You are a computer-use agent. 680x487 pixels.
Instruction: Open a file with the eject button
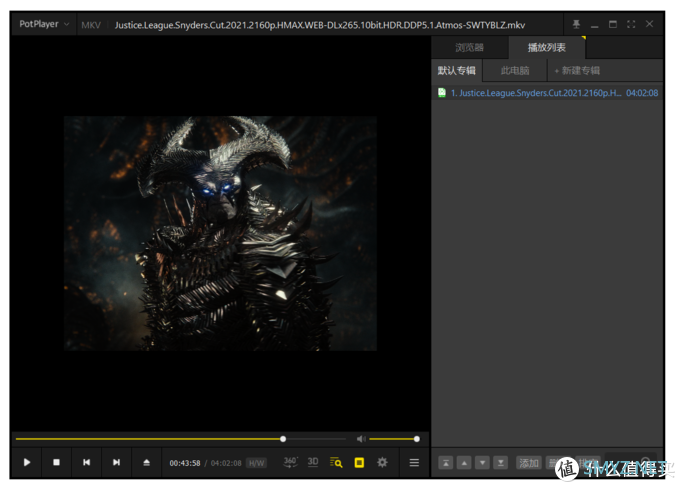coord(147,462)
